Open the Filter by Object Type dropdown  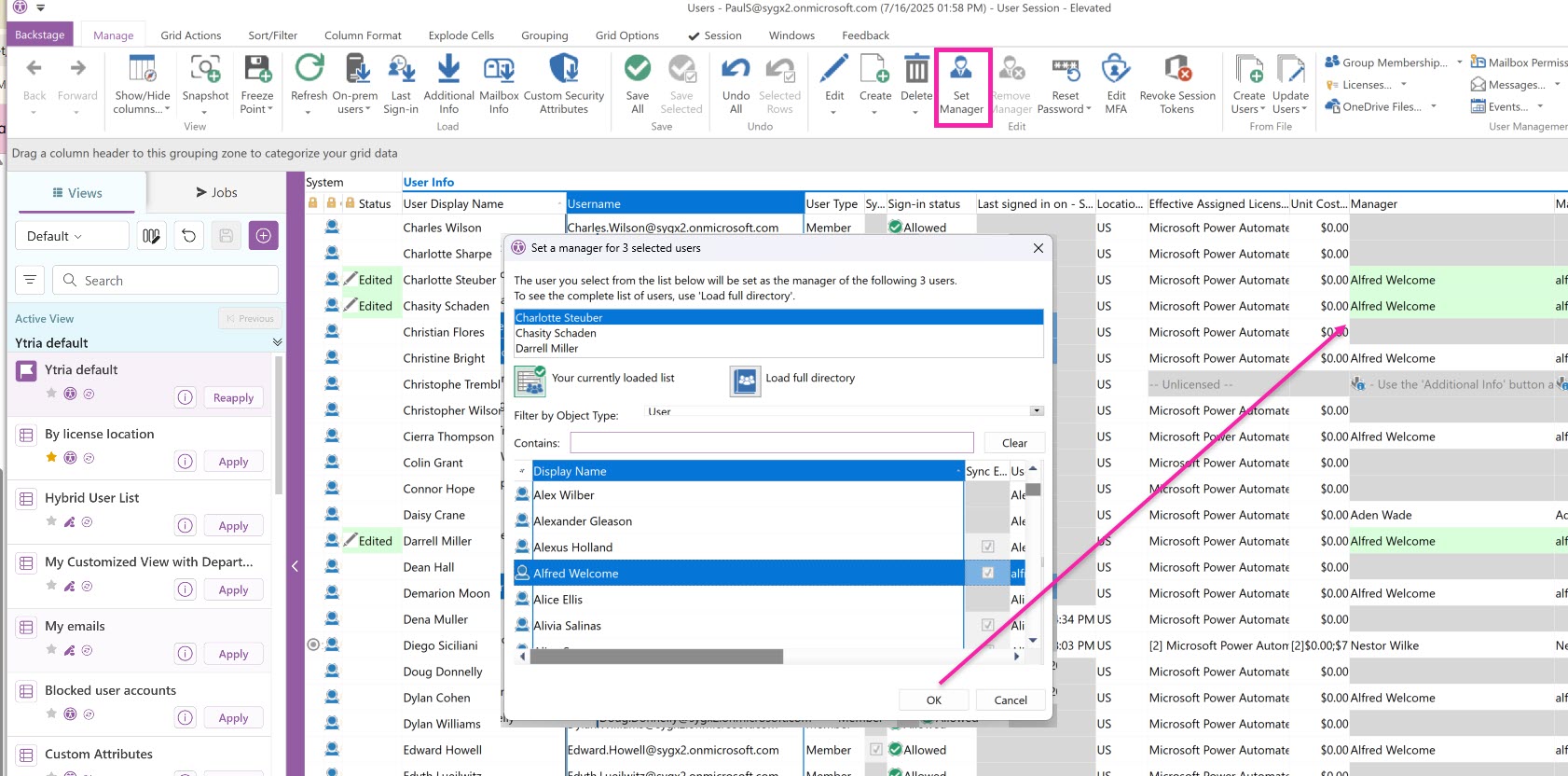[1036, 411]
